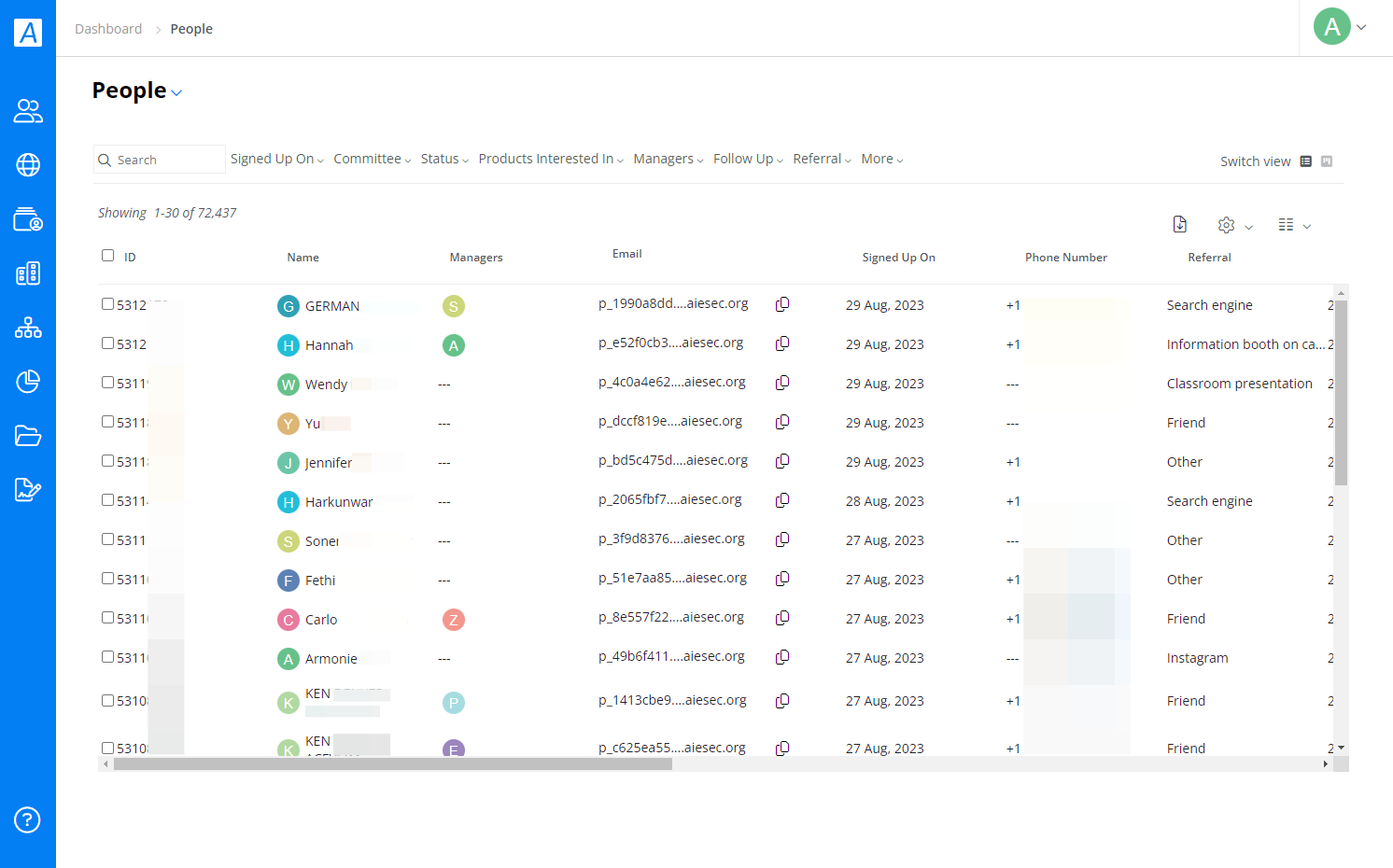Expand the Referral filter
Image resolution: width=1393 pixels, height=868 pixels.
(822, 160)
